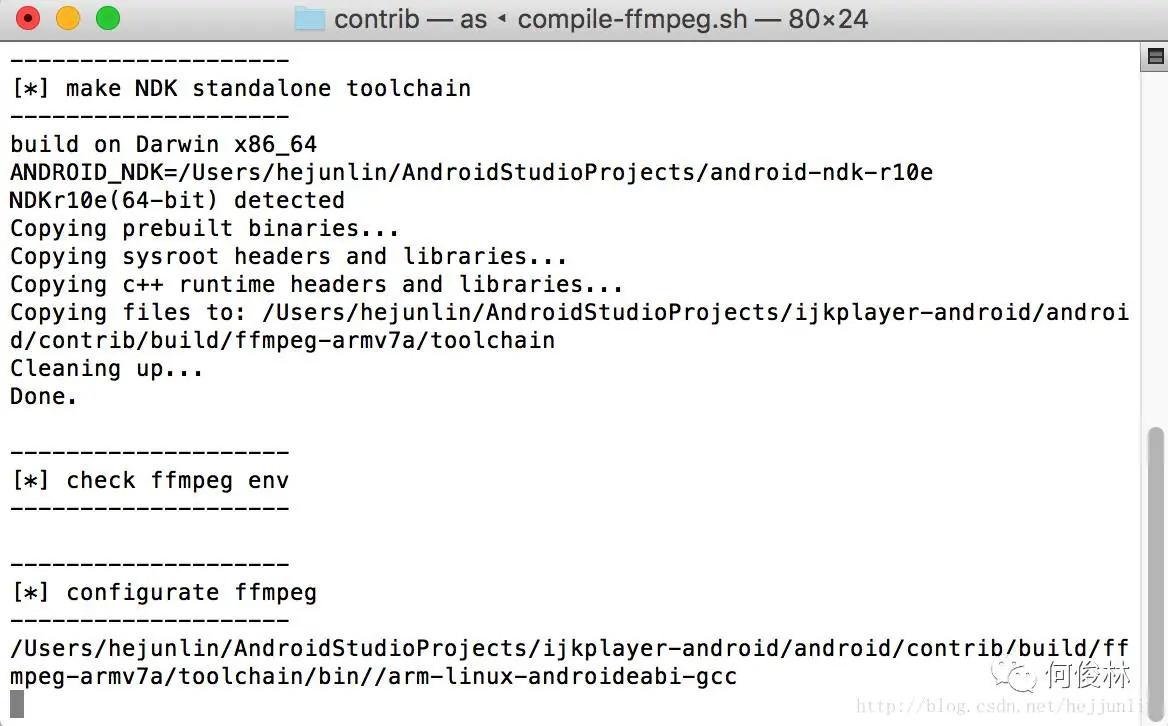The image size is (1168, 726).
Task: Click the 何俊林 watermark text
Action: coord(1088,675)
